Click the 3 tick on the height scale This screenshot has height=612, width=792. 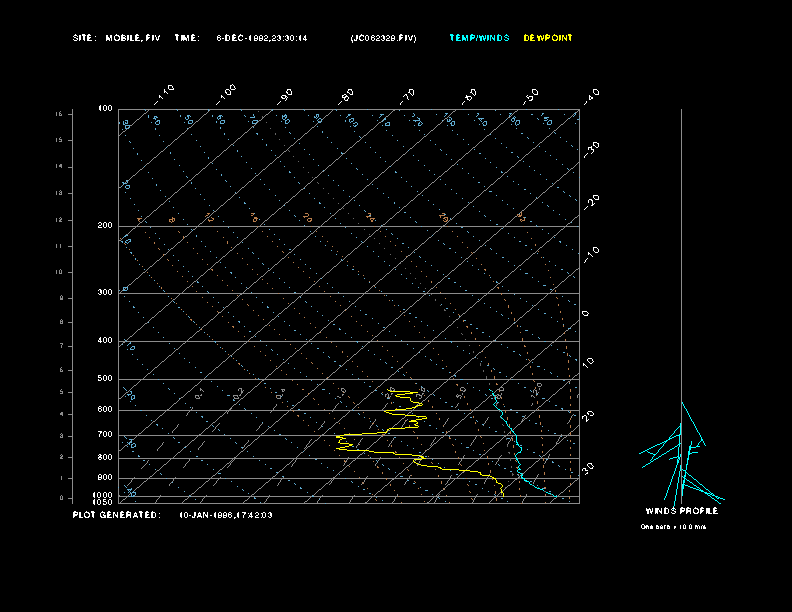pos(62,436)
